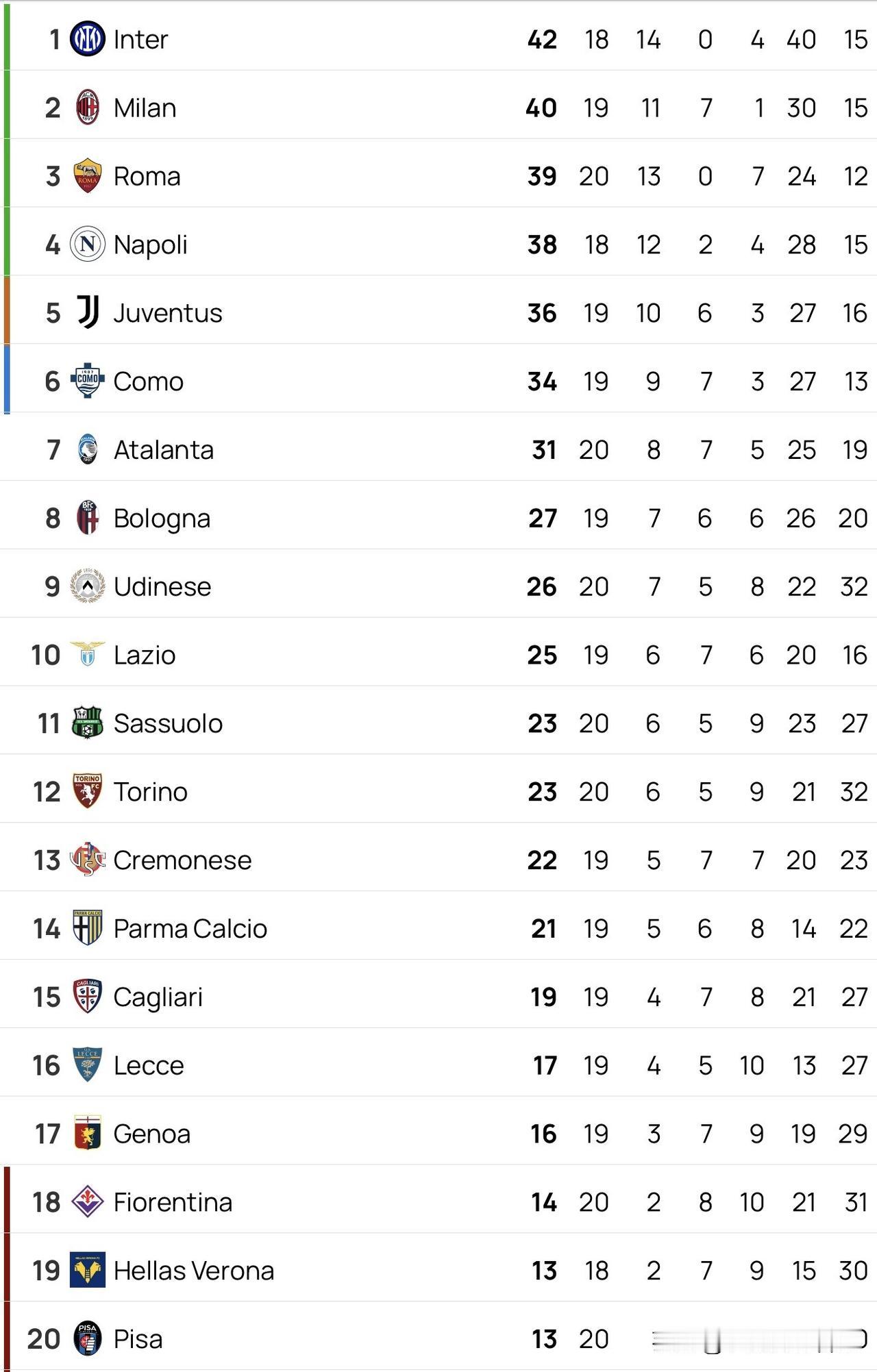This screenshot has height=1372, width=877.
Task: Open the Parma Calcio team link
Action: click(x=190, y=929)
